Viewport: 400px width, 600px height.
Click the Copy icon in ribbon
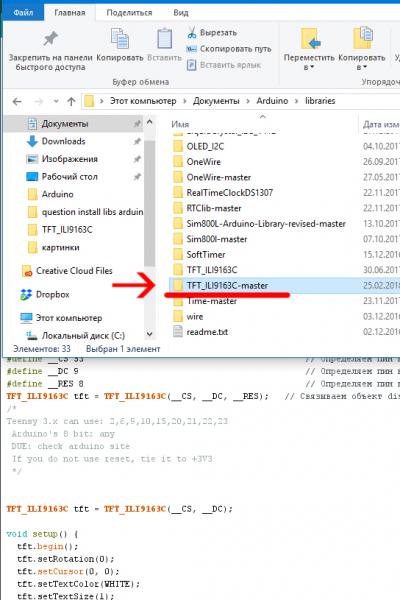120,39
